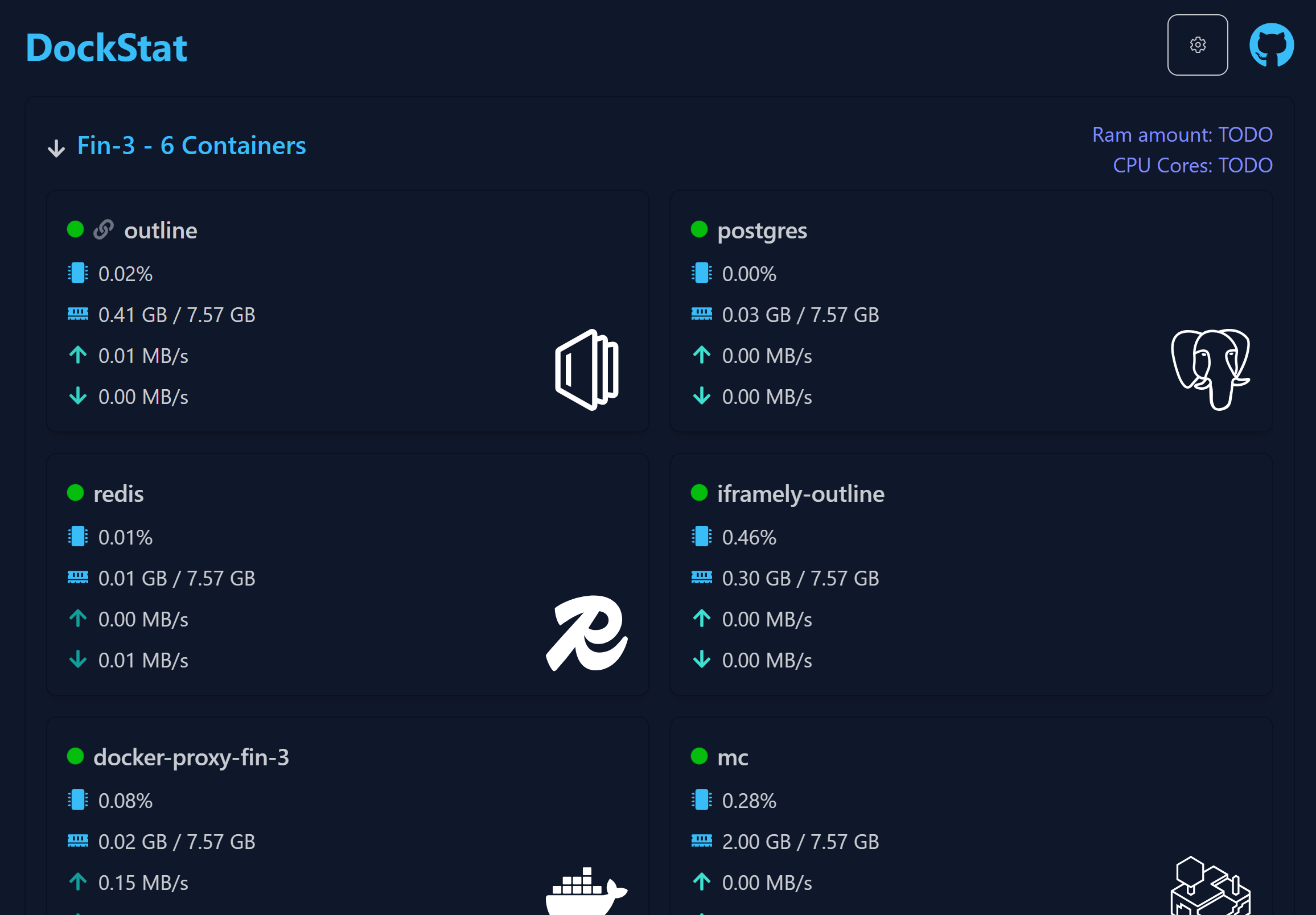Click outline's 0.02% CPU value
The width and height of the screenshot is (1316, 915).
coord(126,274)
